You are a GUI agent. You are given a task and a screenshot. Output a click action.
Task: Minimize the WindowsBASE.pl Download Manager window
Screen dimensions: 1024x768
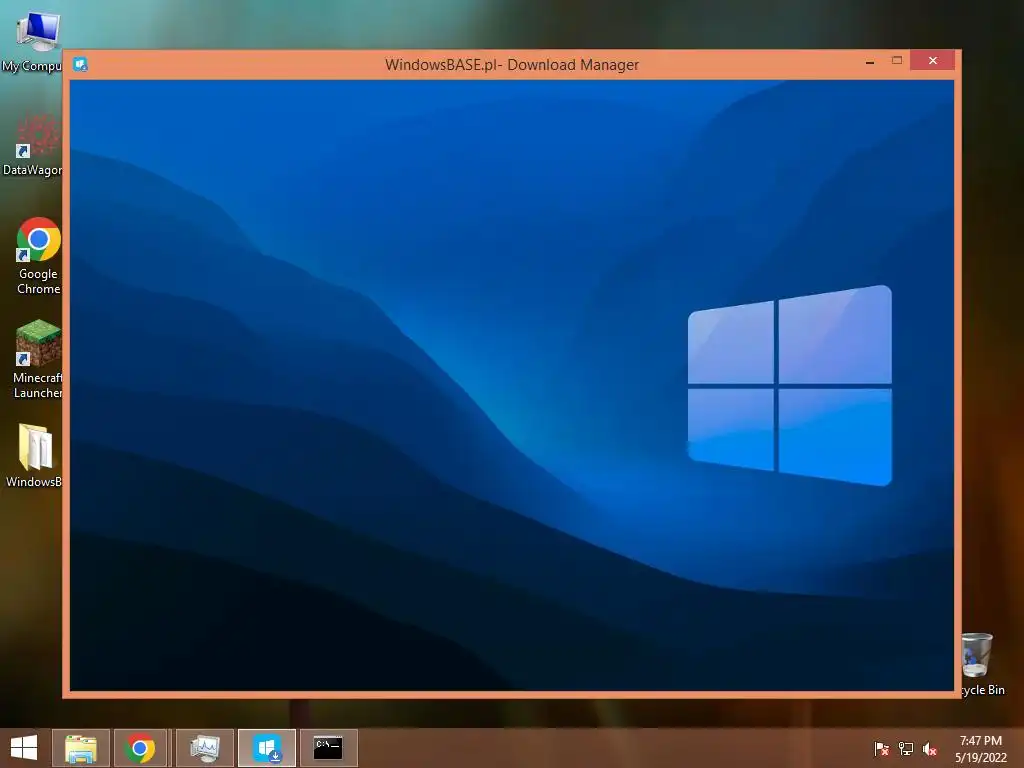click(870, 61)
